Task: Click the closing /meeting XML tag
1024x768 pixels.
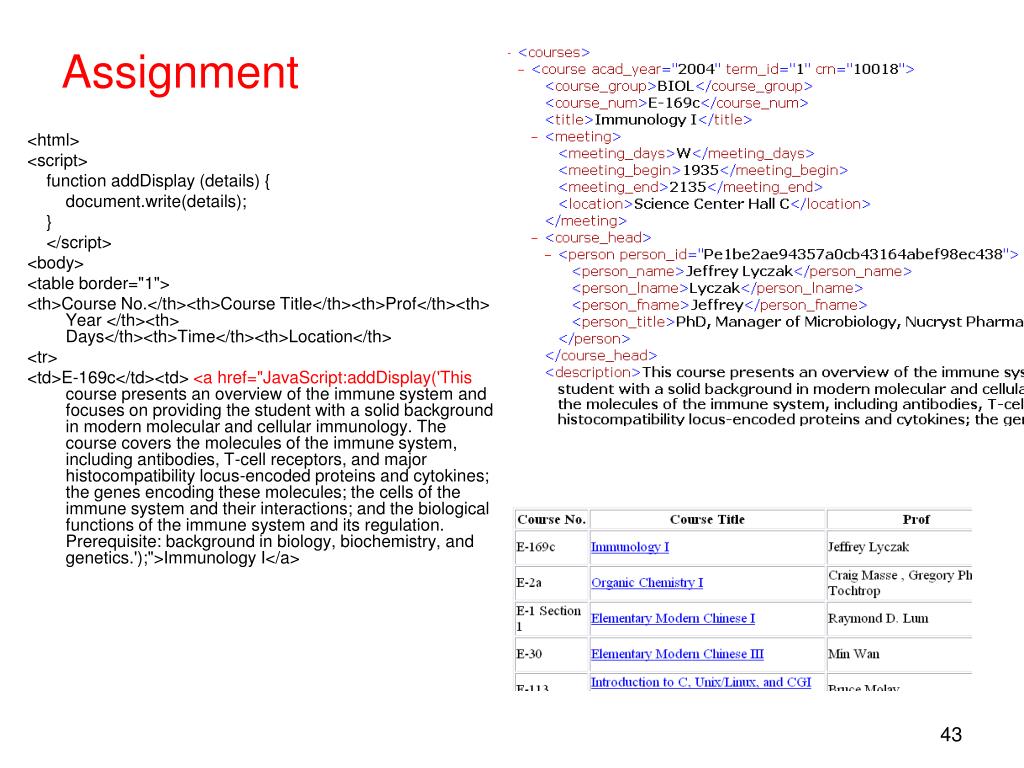Action: click(x=586, y=221)
